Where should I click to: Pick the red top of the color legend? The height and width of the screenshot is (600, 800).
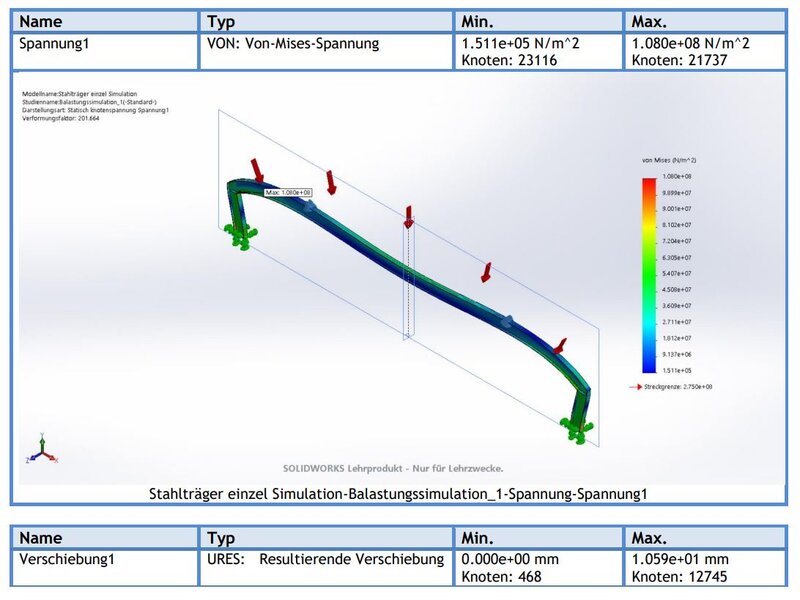pos(648,182)
